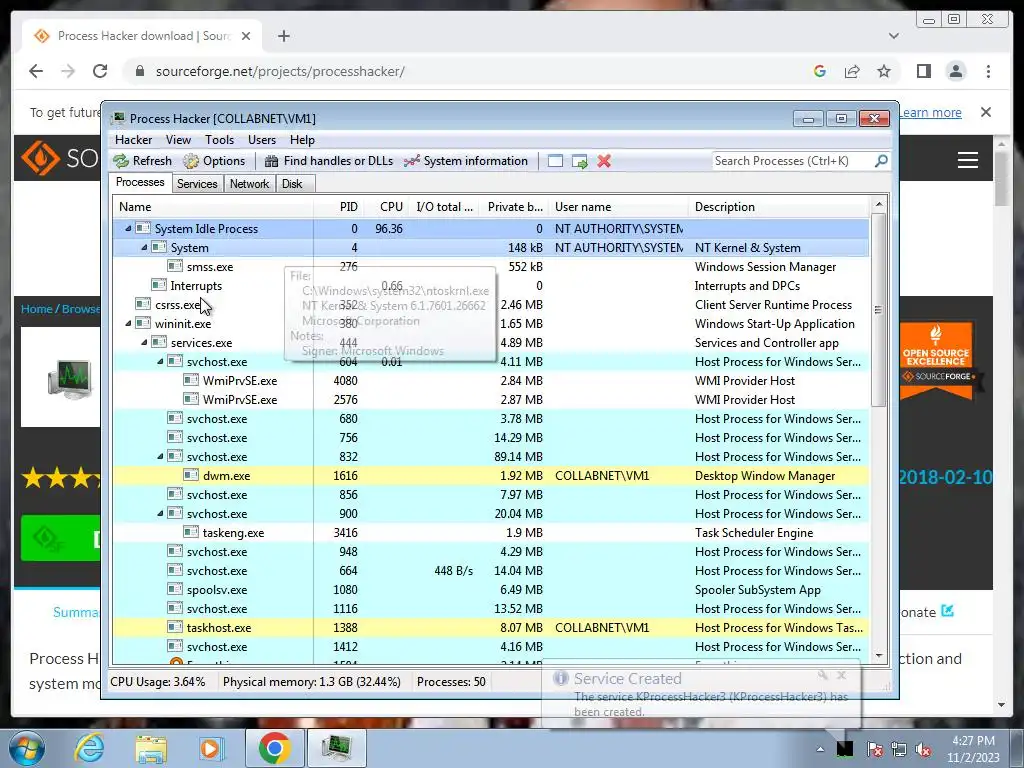Select the dwm.exe process row

click(x=490, y=475)
